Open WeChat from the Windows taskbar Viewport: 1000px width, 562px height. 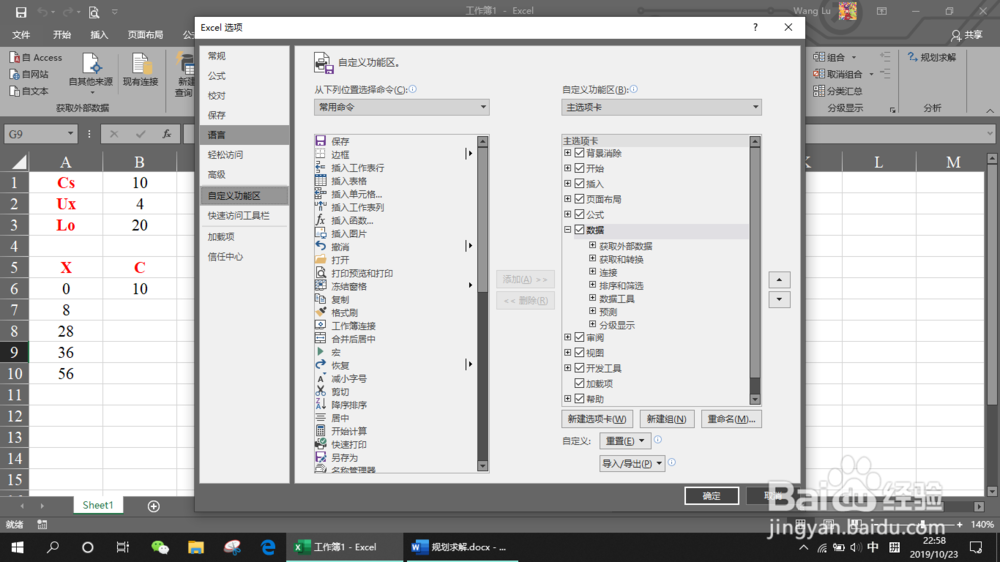(x=160, y=547)
